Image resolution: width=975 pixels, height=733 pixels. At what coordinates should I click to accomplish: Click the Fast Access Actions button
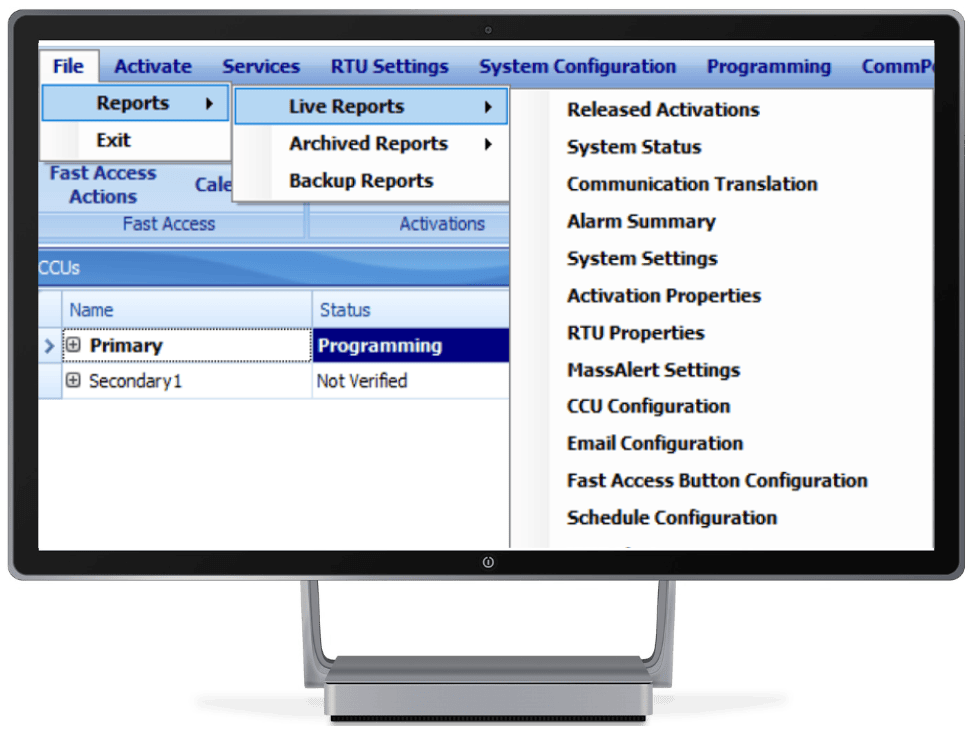click(102, 184)
